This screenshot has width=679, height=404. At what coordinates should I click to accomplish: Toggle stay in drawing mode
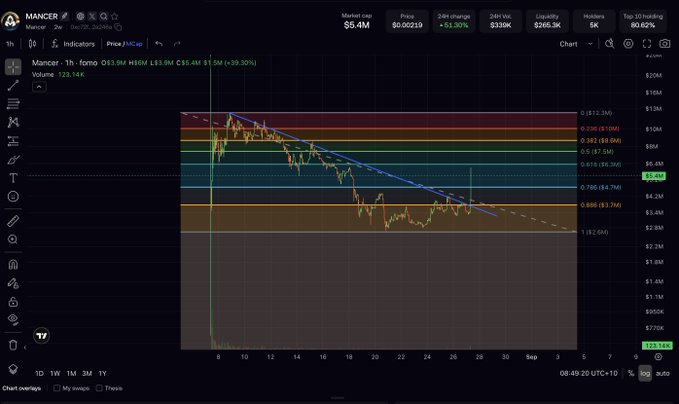pos(13,283)
